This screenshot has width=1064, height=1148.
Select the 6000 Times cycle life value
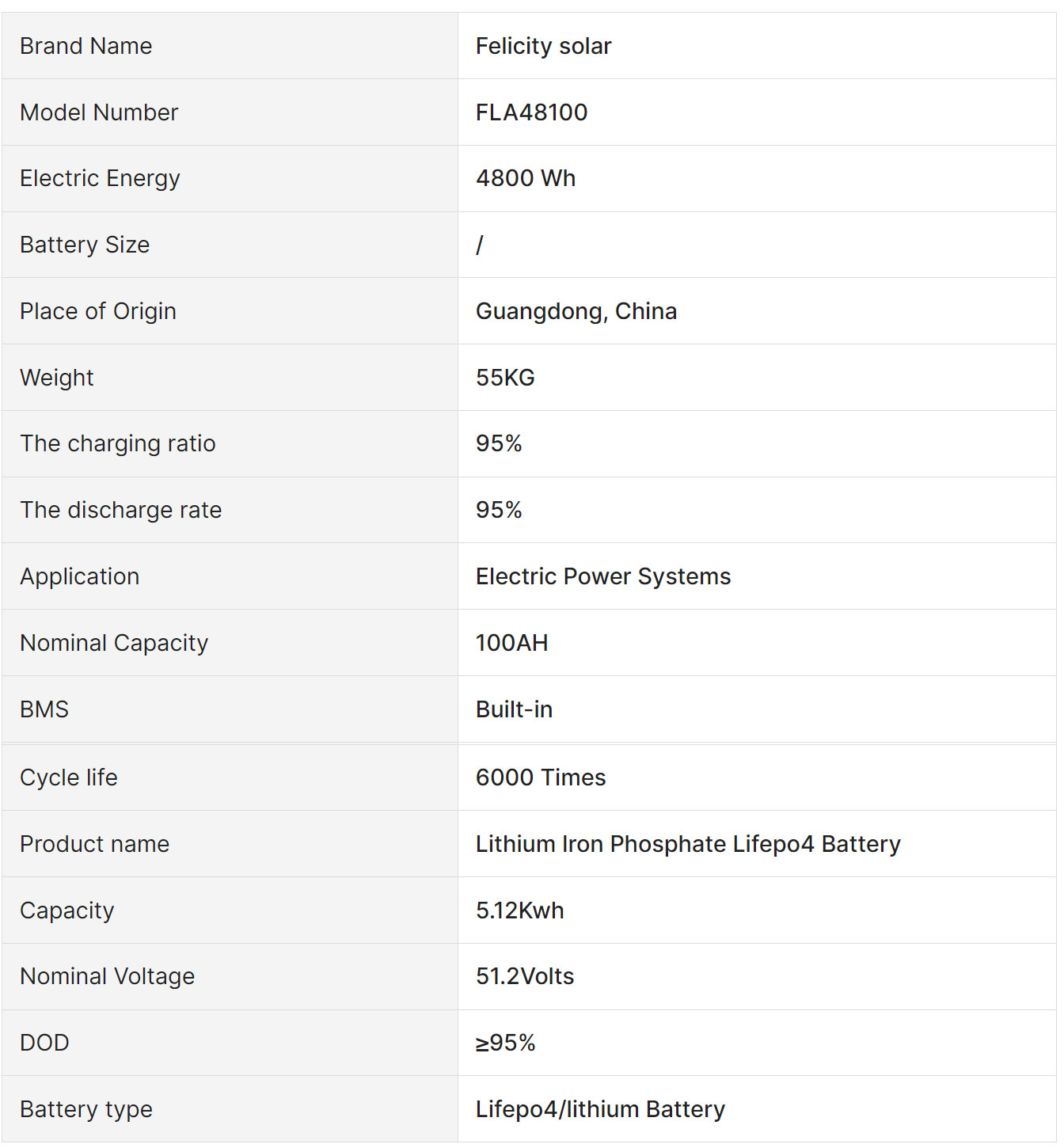(541, 777)
